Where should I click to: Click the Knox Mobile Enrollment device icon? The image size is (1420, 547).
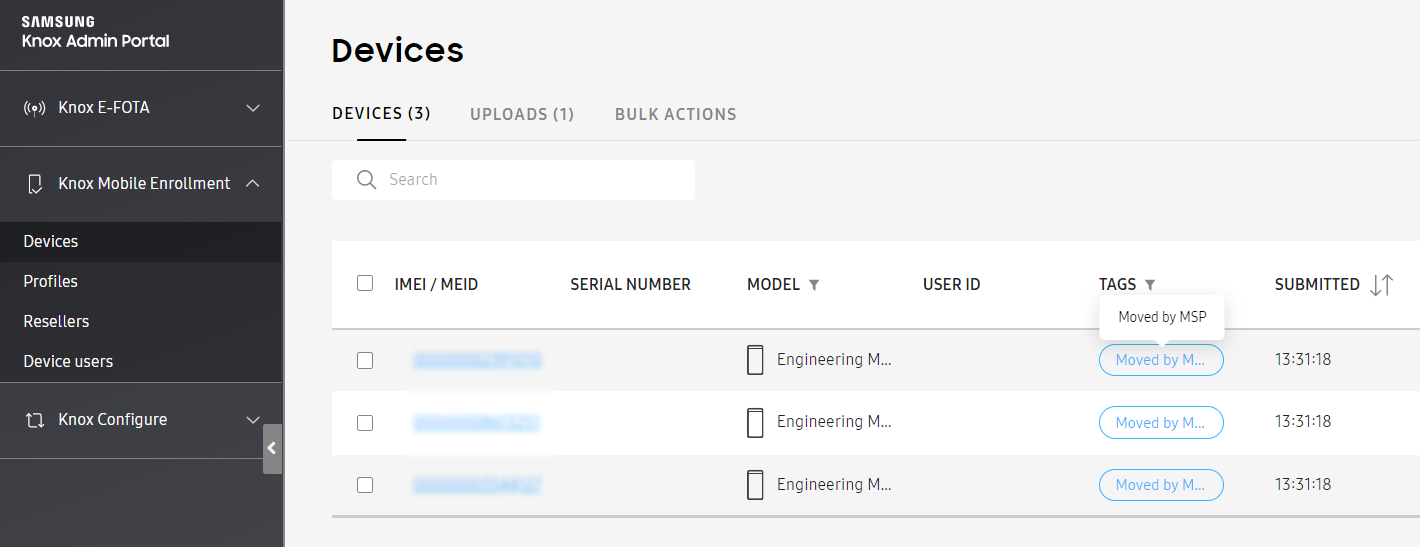coord(35,184)
